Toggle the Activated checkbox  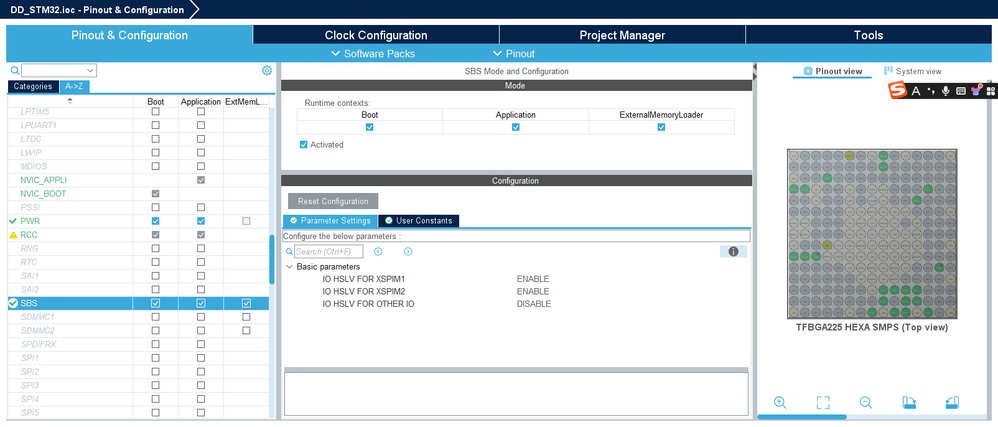(x=304, y=144)
